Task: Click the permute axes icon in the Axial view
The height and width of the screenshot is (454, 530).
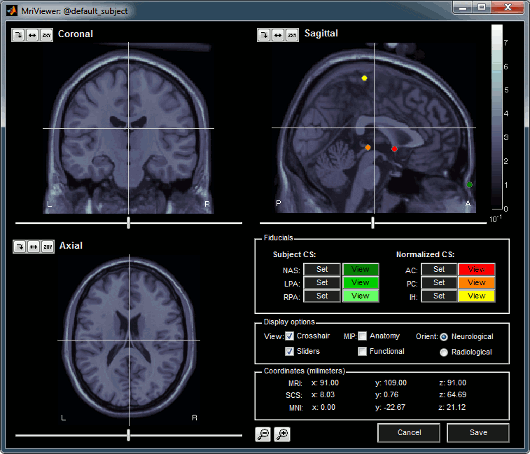Action: pos(48,246)
